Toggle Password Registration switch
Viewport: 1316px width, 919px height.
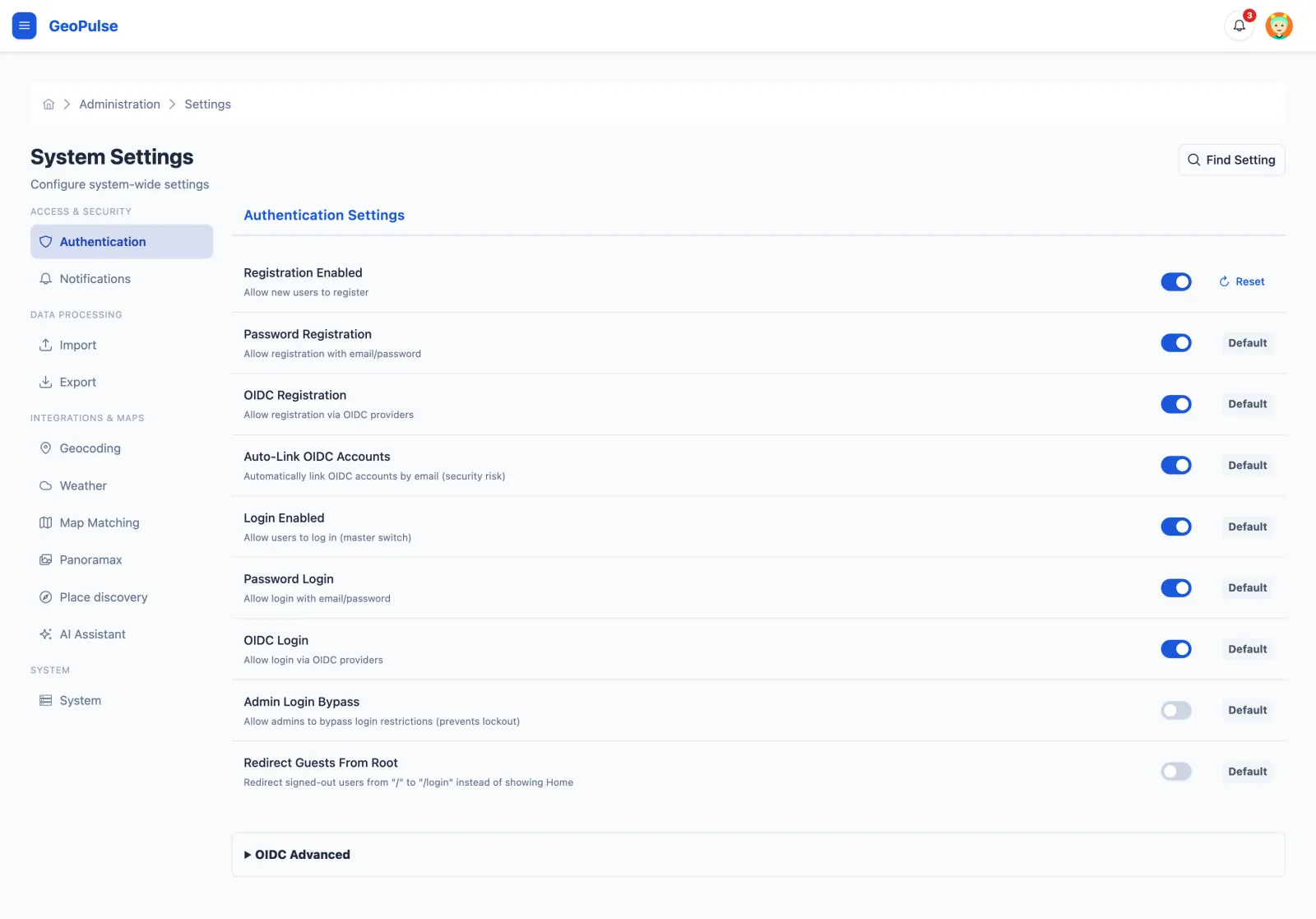click(x=1176, y=343)
